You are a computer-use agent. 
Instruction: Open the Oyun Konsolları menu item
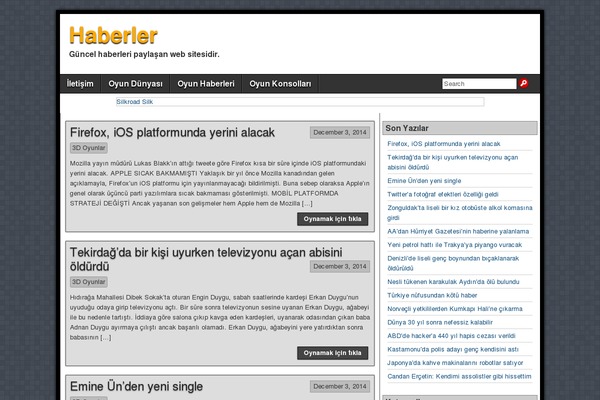[x=280, y=84]
